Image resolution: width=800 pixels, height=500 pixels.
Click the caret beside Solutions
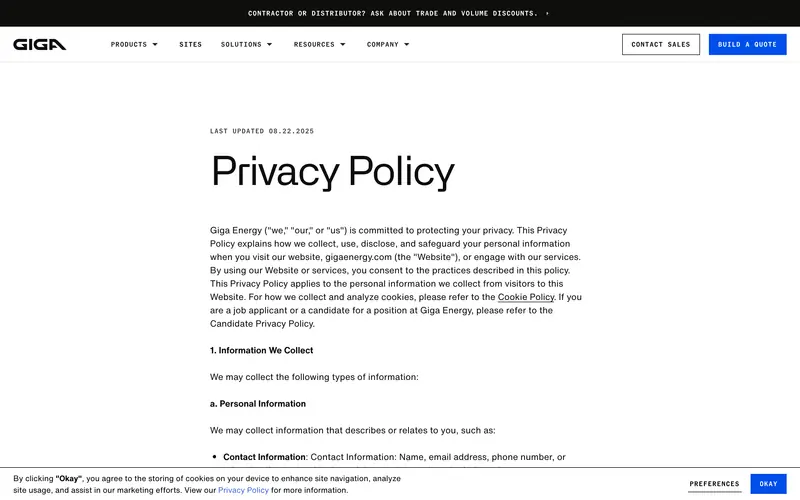[269, 45]
